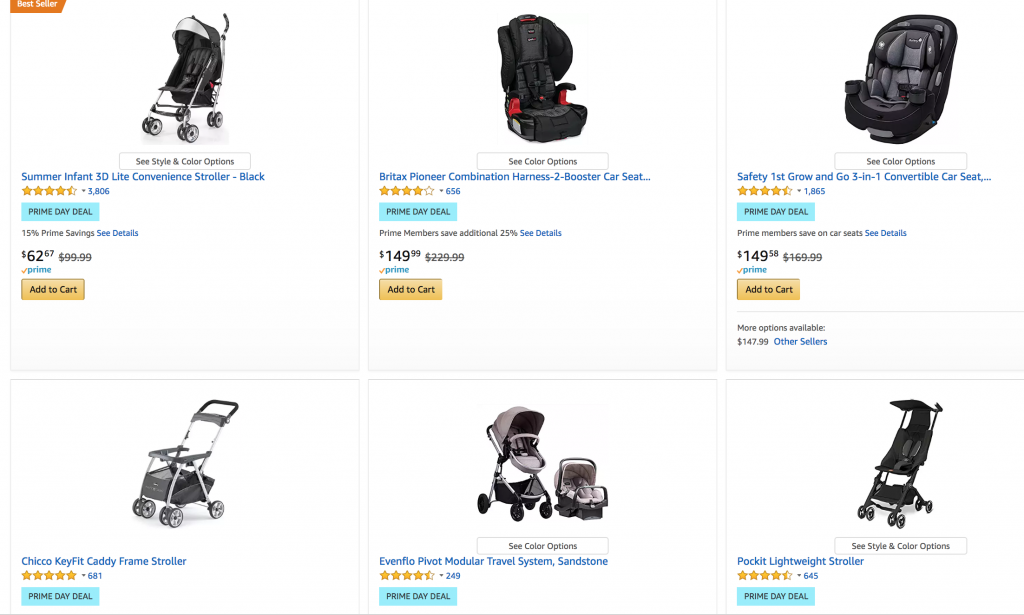Open the Other Sellers link

pos(800,342)
